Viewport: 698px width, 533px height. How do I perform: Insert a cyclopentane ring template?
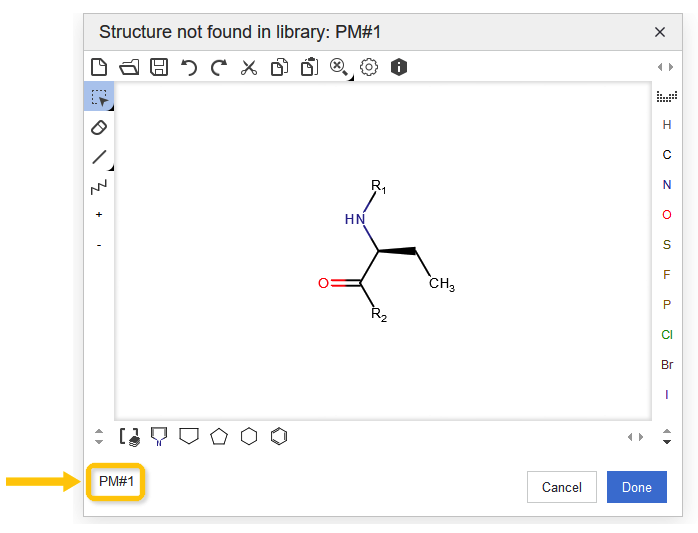point(219,436)
